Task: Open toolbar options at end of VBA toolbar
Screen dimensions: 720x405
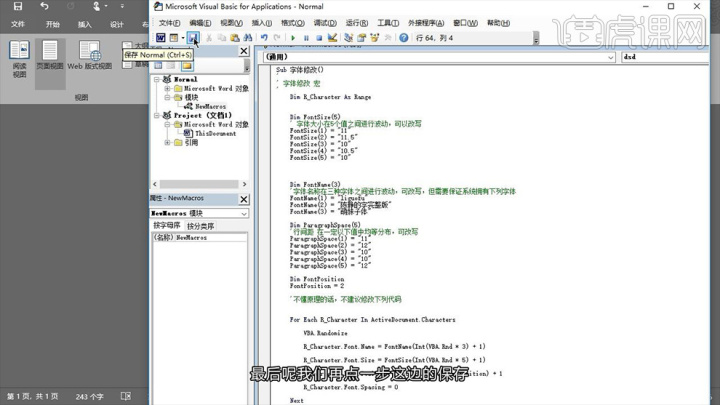Action: [536, 39]
